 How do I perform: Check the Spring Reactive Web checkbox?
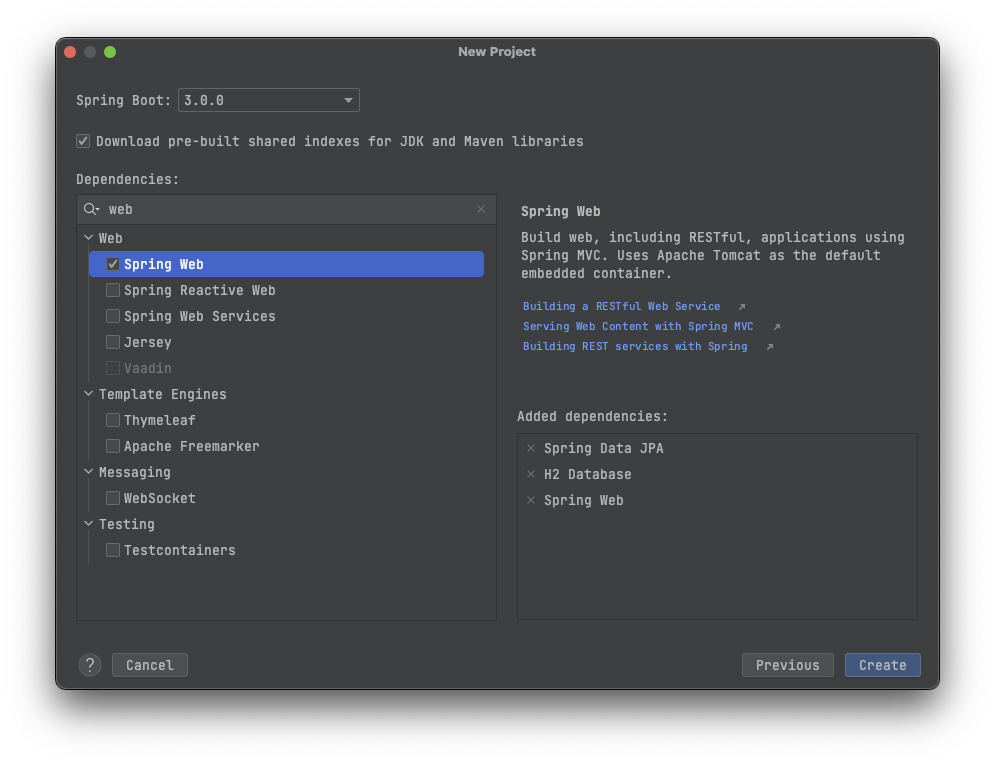(113, 290)
